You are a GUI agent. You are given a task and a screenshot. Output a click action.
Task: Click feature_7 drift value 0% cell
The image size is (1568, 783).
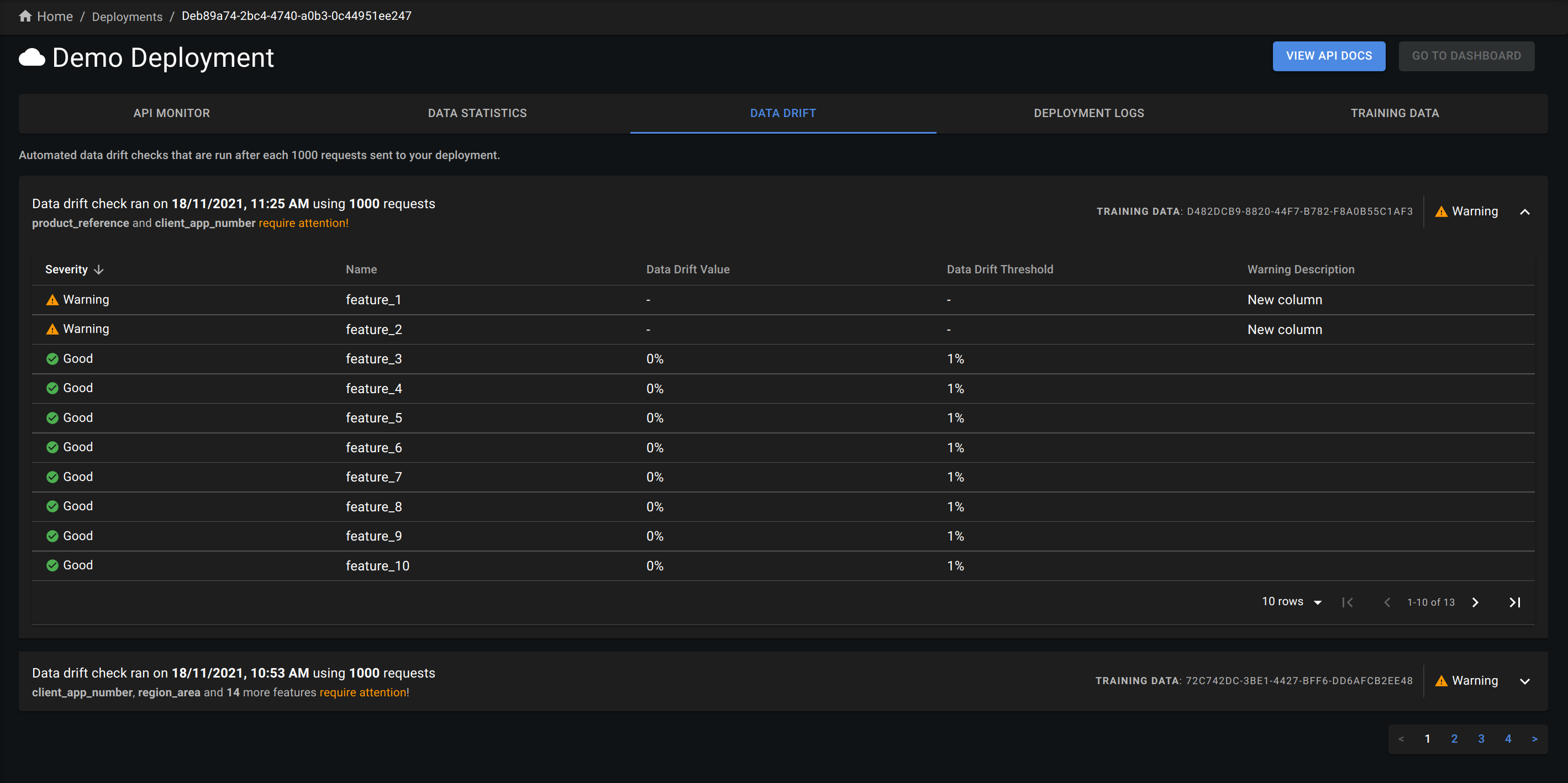pyautogui.click(x=654, y=477)
